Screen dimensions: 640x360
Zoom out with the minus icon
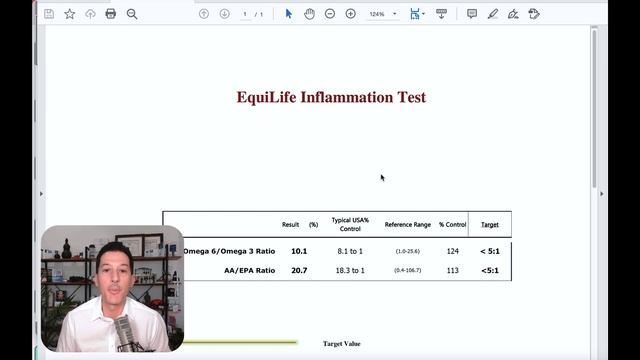pos(330,14)
